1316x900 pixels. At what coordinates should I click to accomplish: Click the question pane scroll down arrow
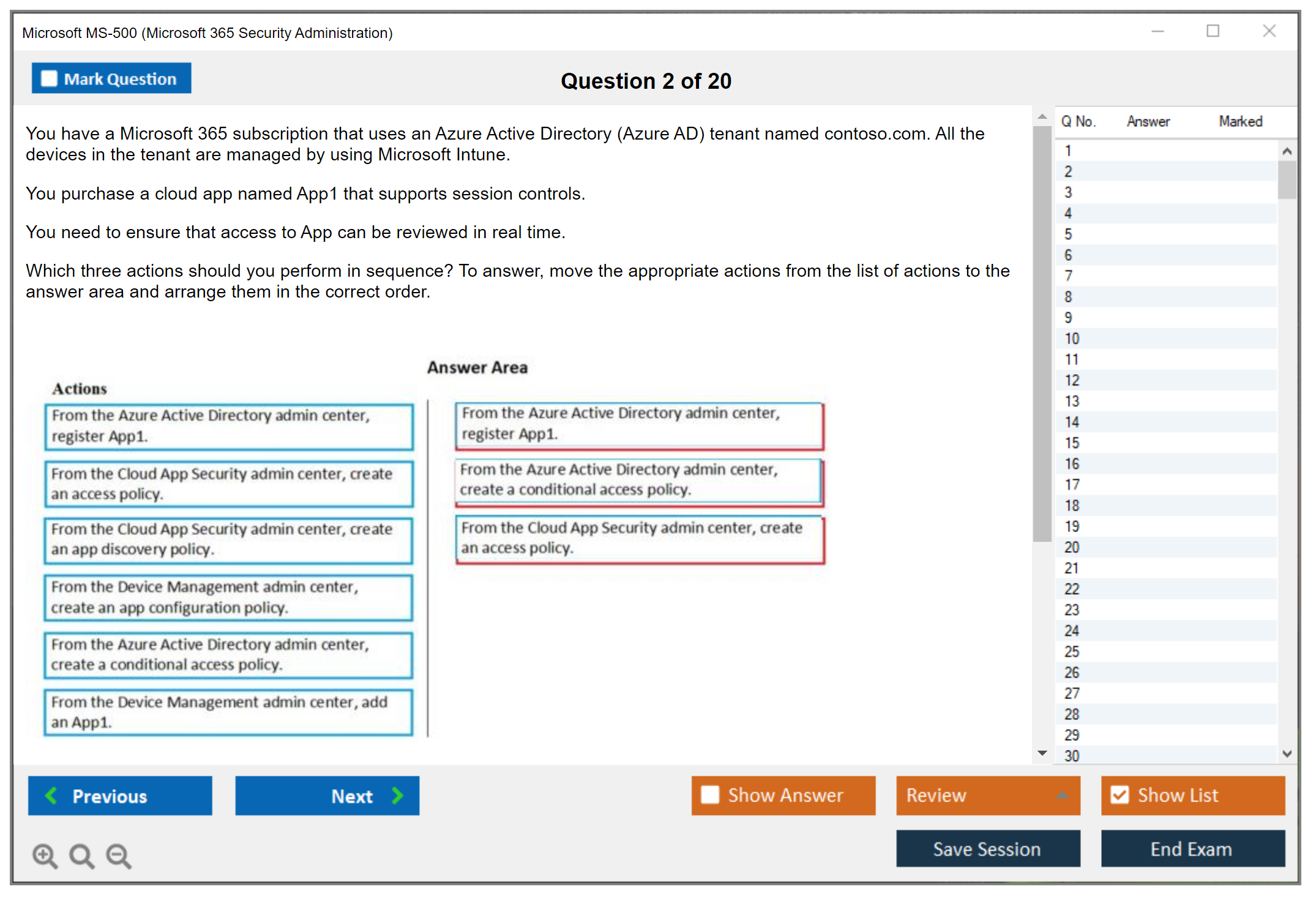pyautogui.click(x=1042, y=753)
